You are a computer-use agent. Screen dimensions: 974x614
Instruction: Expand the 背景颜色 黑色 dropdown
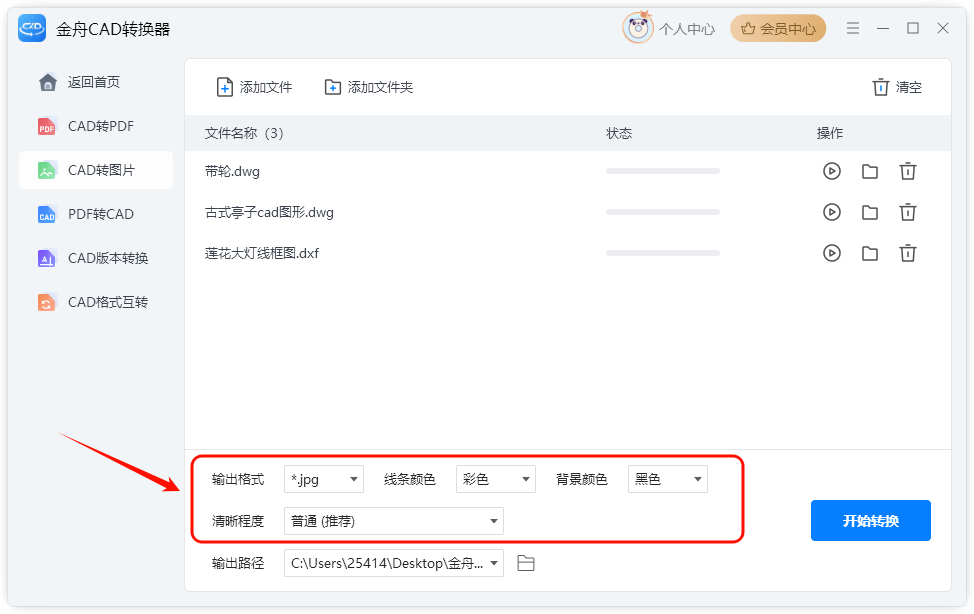(x=668, y=479)
